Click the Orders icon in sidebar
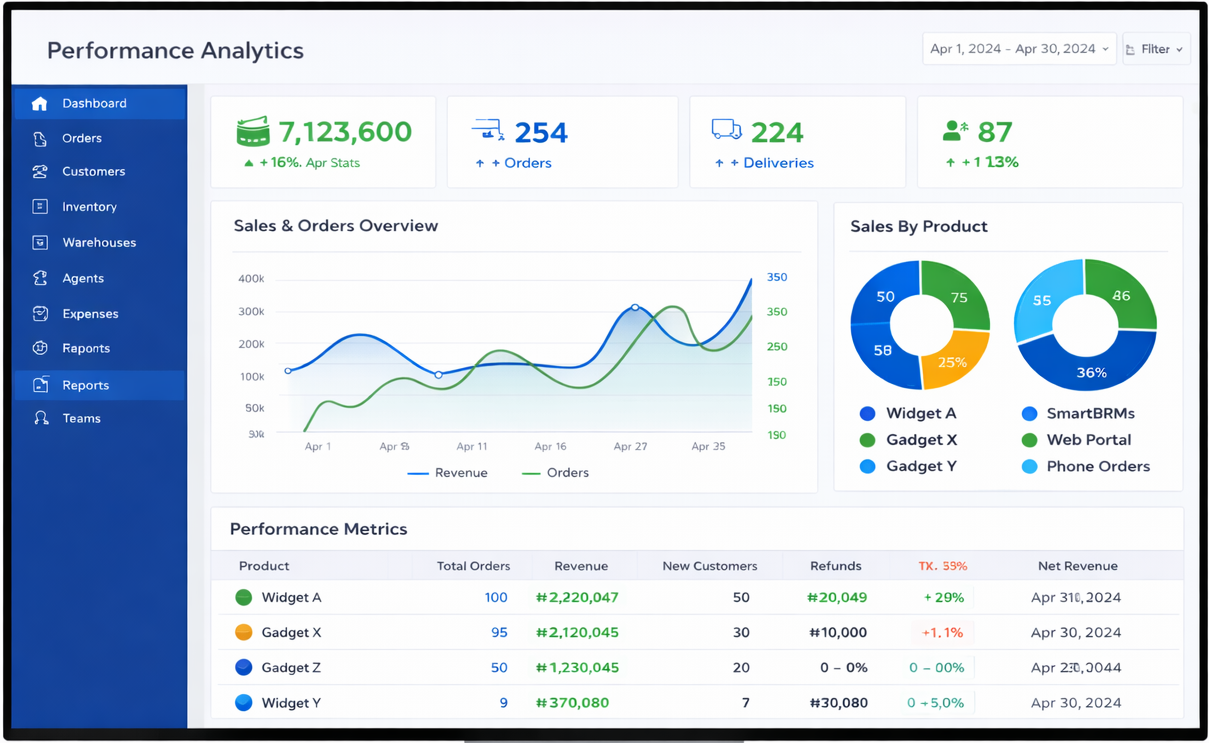 [x=40, y=139]
